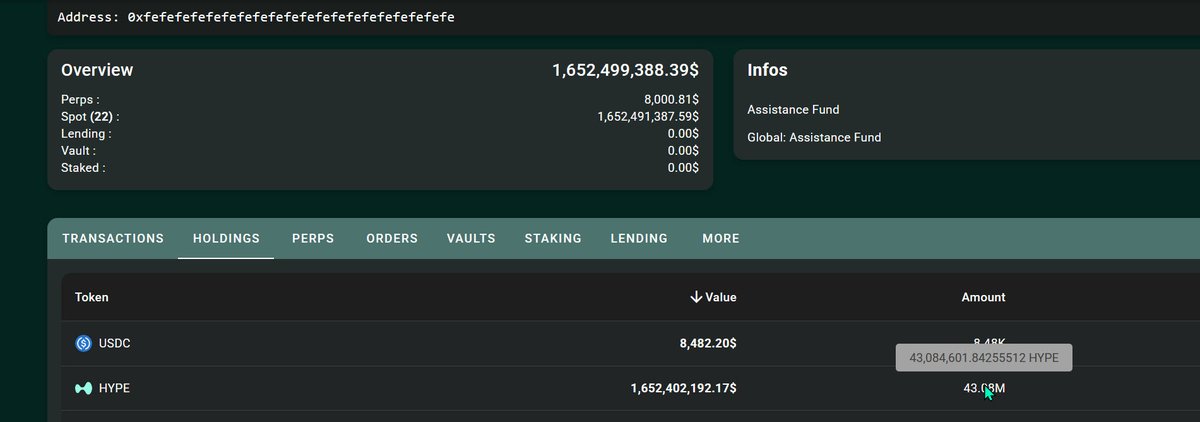Image resolution: width=1200 pixels, height=422 pixels.
Task: Click the Spot (22) row in Overview
Action: [x=90, y=116]
